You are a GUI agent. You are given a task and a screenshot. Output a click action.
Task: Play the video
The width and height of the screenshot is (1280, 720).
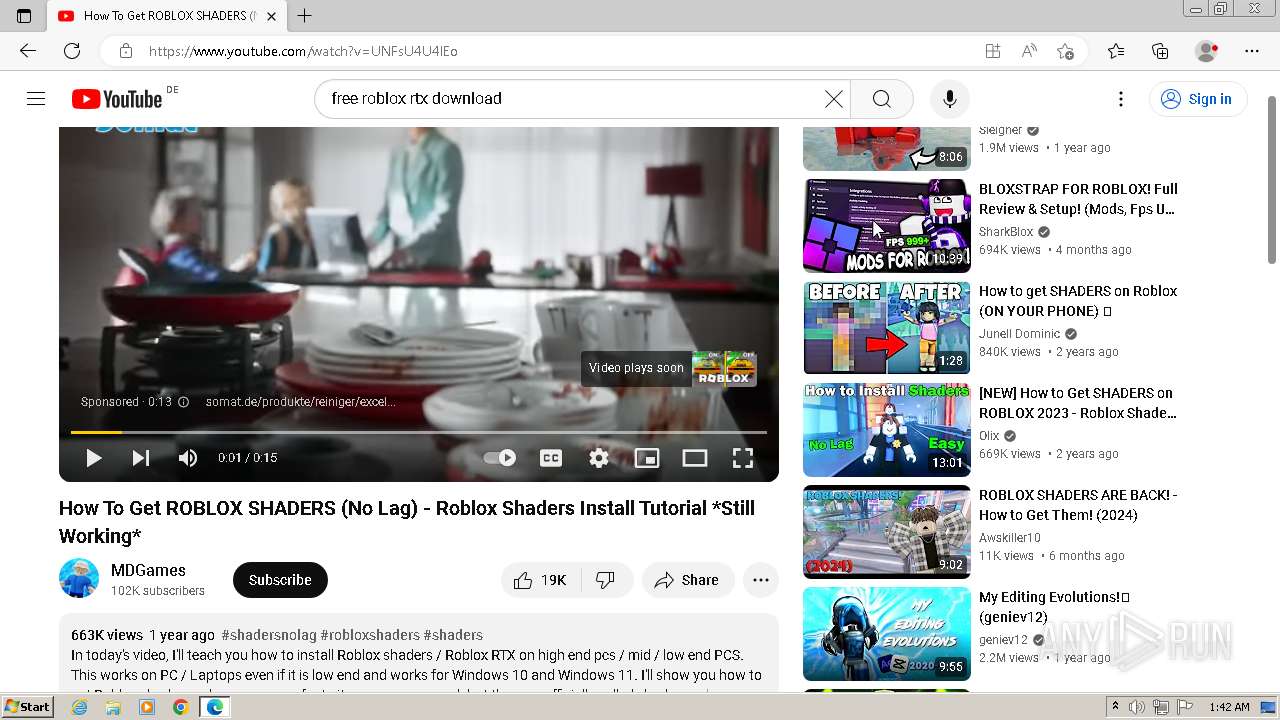coord(93,458)
